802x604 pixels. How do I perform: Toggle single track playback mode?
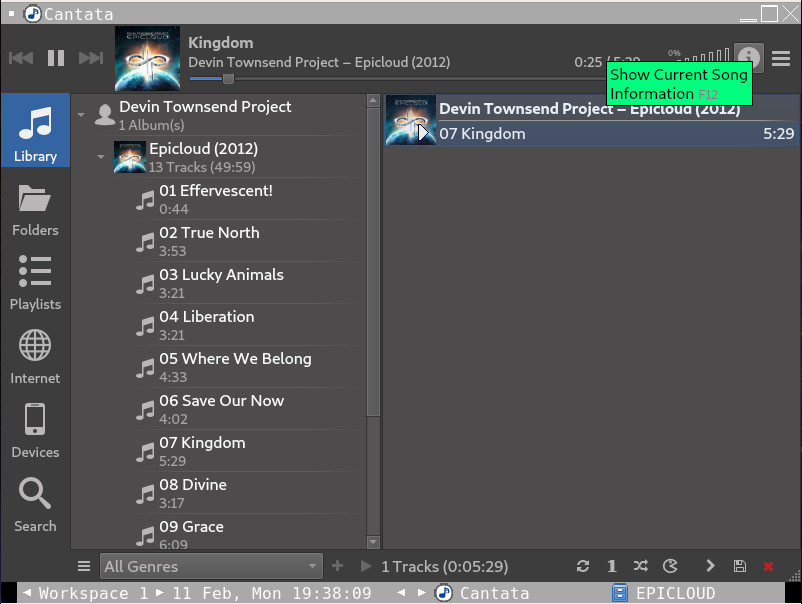point(612,566)
